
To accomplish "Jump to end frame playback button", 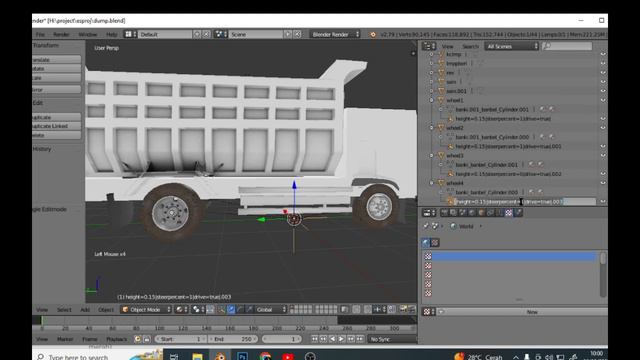I will click(x=360, y=339).
